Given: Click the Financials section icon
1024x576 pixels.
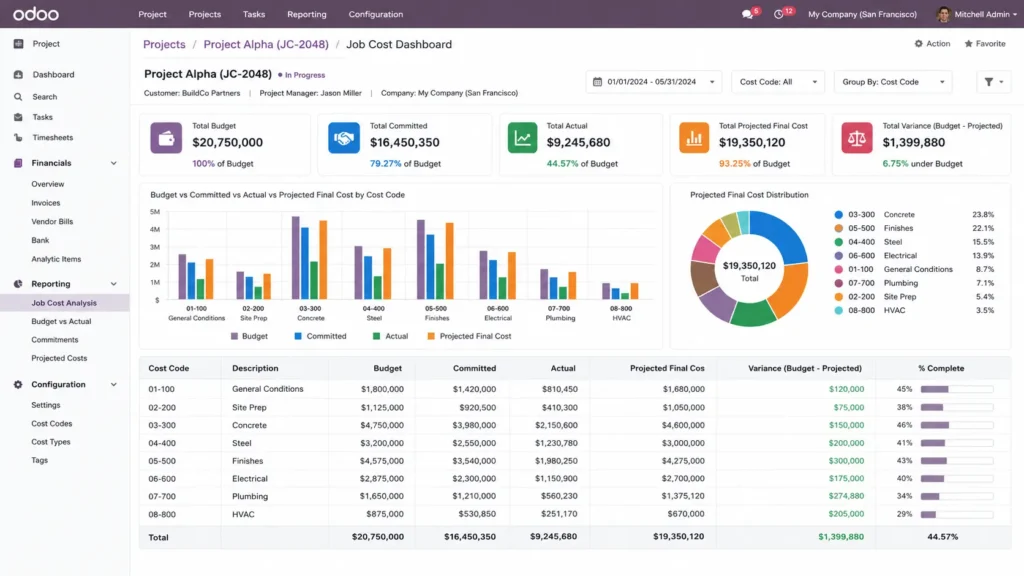Looking at the screenshot, I should [18, 163].
